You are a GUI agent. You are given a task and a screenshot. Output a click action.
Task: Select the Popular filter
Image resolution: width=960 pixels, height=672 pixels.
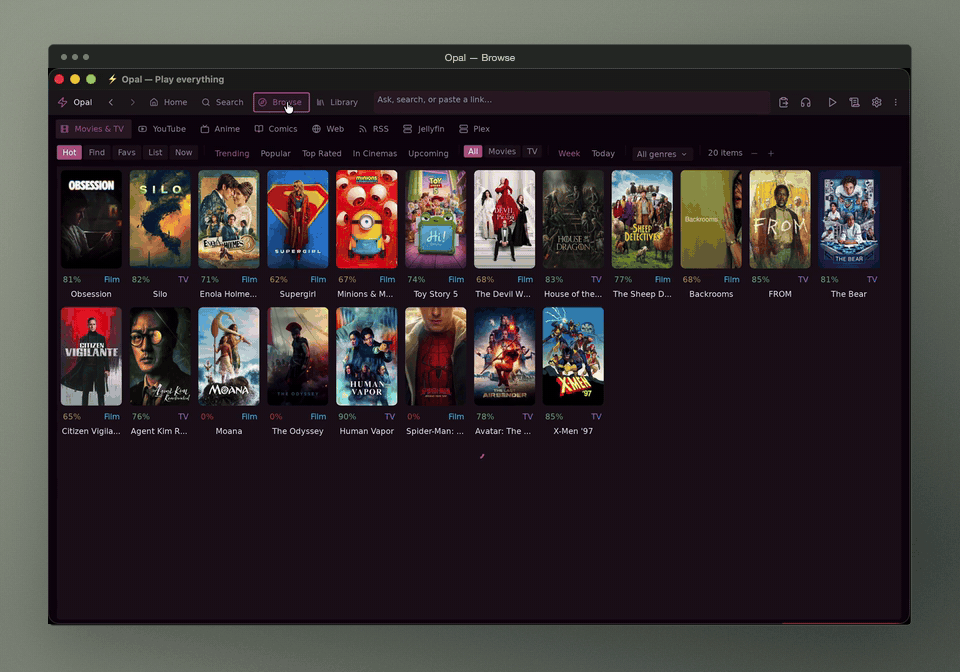point(276,154)
